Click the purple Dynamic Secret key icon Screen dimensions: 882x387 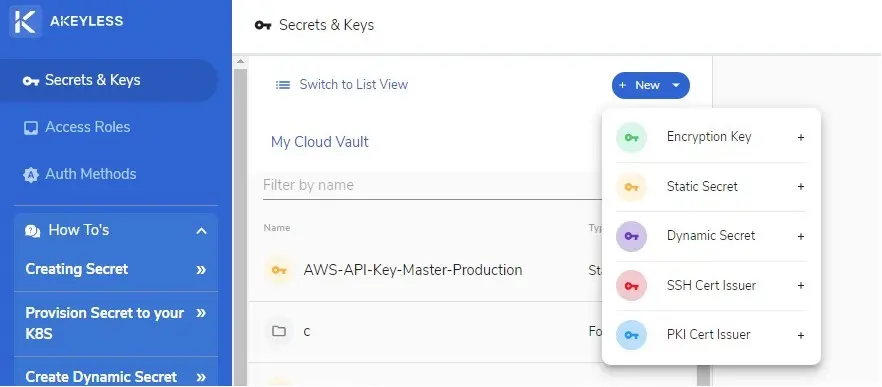coord(631,236)
